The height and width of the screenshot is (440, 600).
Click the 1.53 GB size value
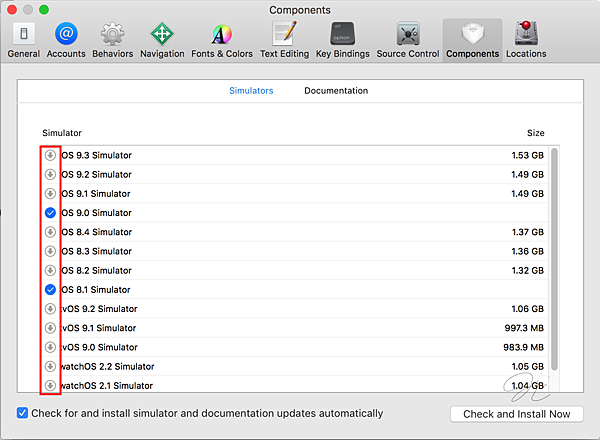527,155
